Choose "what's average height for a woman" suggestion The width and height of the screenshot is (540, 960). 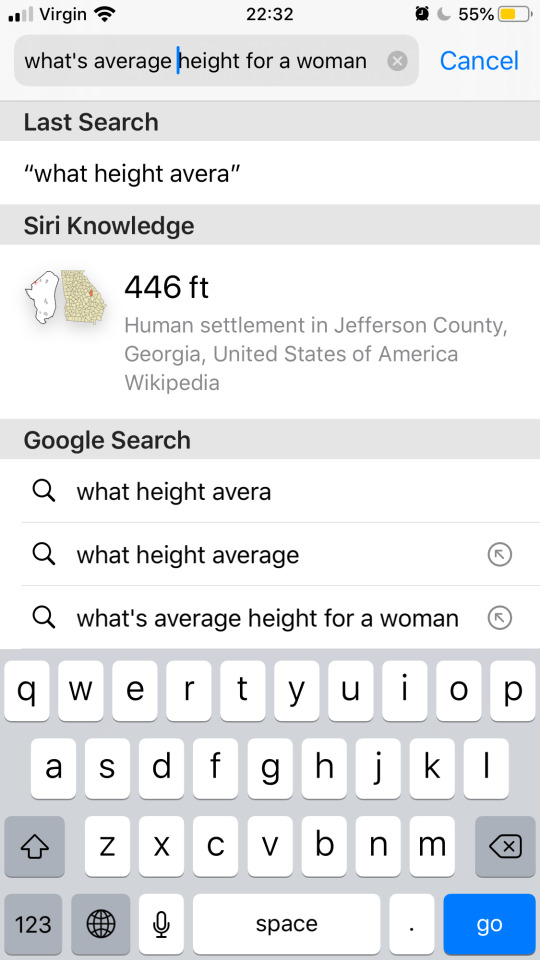click(270, 618)
